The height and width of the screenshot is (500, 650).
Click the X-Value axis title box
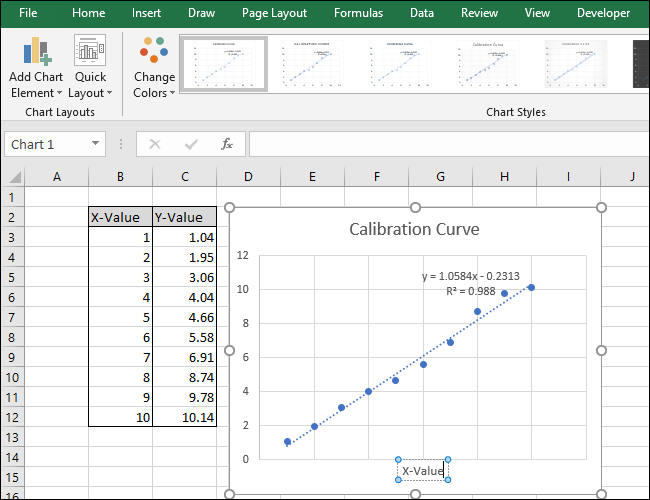(422, 470)
